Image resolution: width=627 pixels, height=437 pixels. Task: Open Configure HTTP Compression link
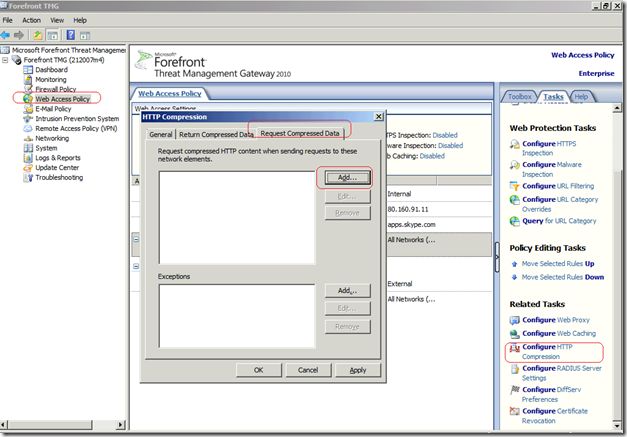click(x=547, y=351)
